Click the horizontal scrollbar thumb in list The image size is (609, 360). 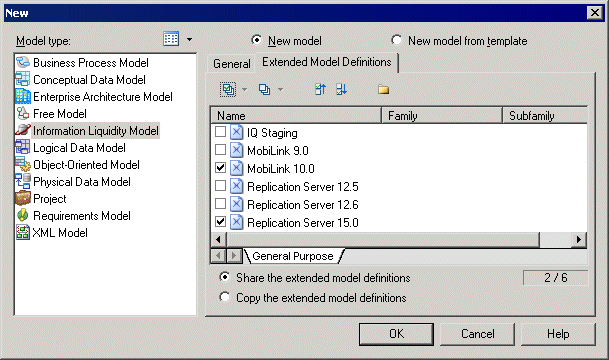pyautogui.click(x=383, y=240)
